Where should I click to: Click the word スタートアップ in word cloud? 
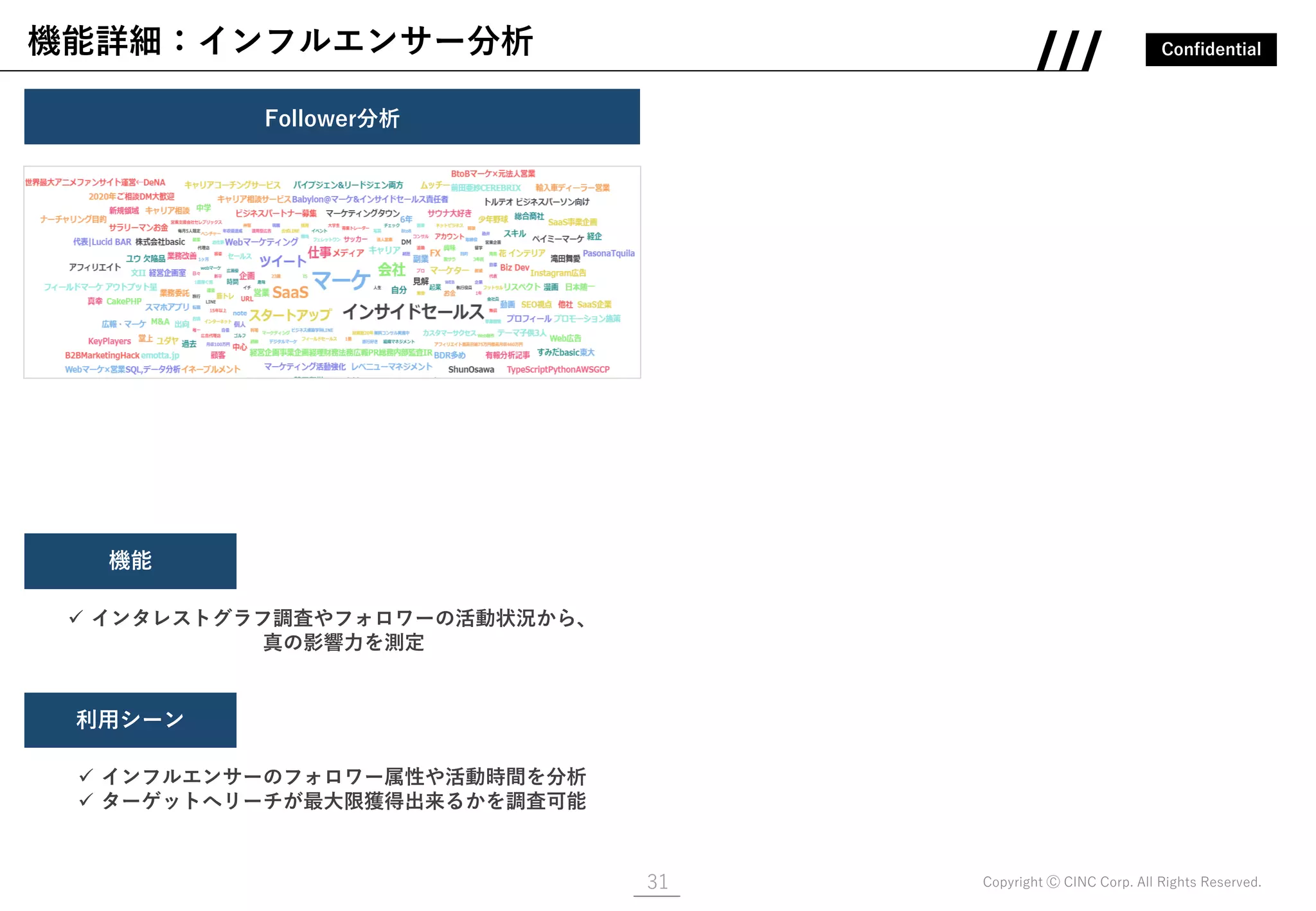coord(290,315)
